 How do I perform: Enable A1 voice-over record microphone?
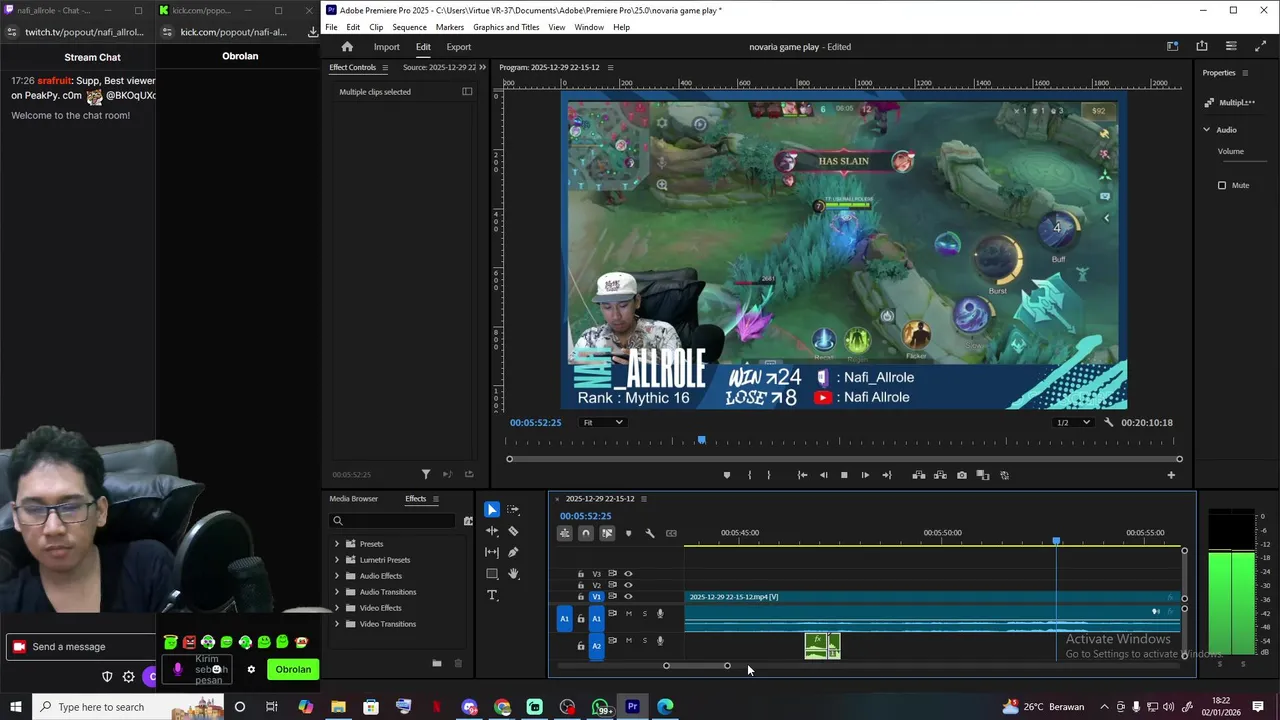click(660, 613)
